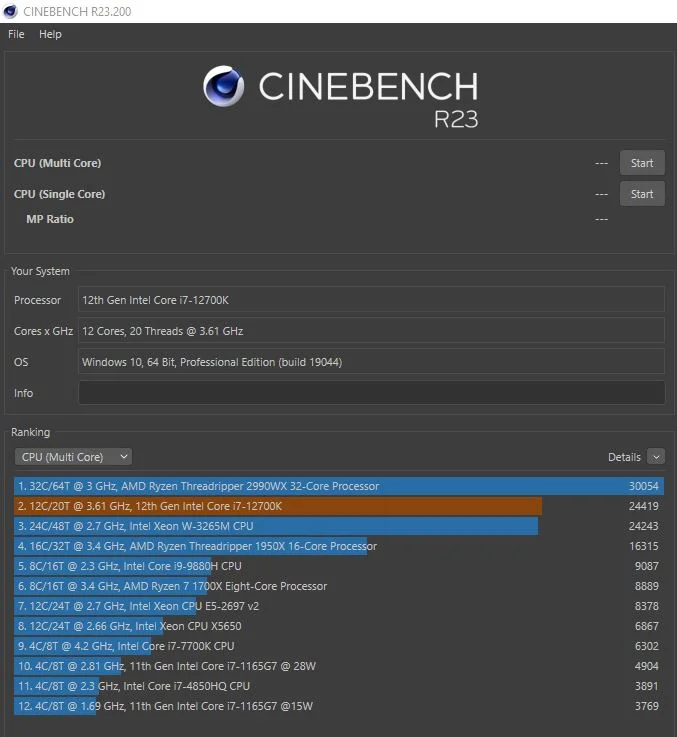Start the CPU (Multi Core) test

pyautogui.click(x=642, y=163)
